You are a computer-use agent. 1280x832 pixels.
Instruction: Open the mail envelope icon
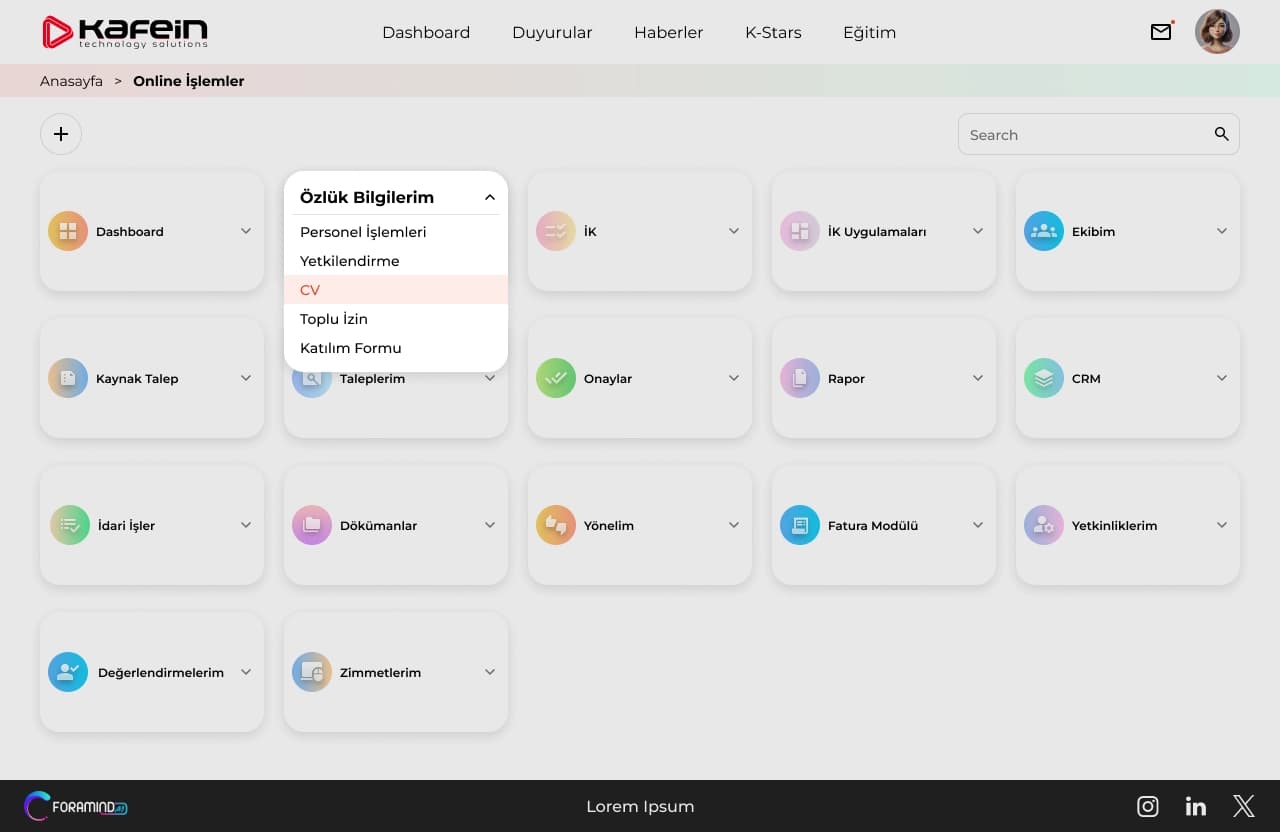click(x=1161, y=32)
